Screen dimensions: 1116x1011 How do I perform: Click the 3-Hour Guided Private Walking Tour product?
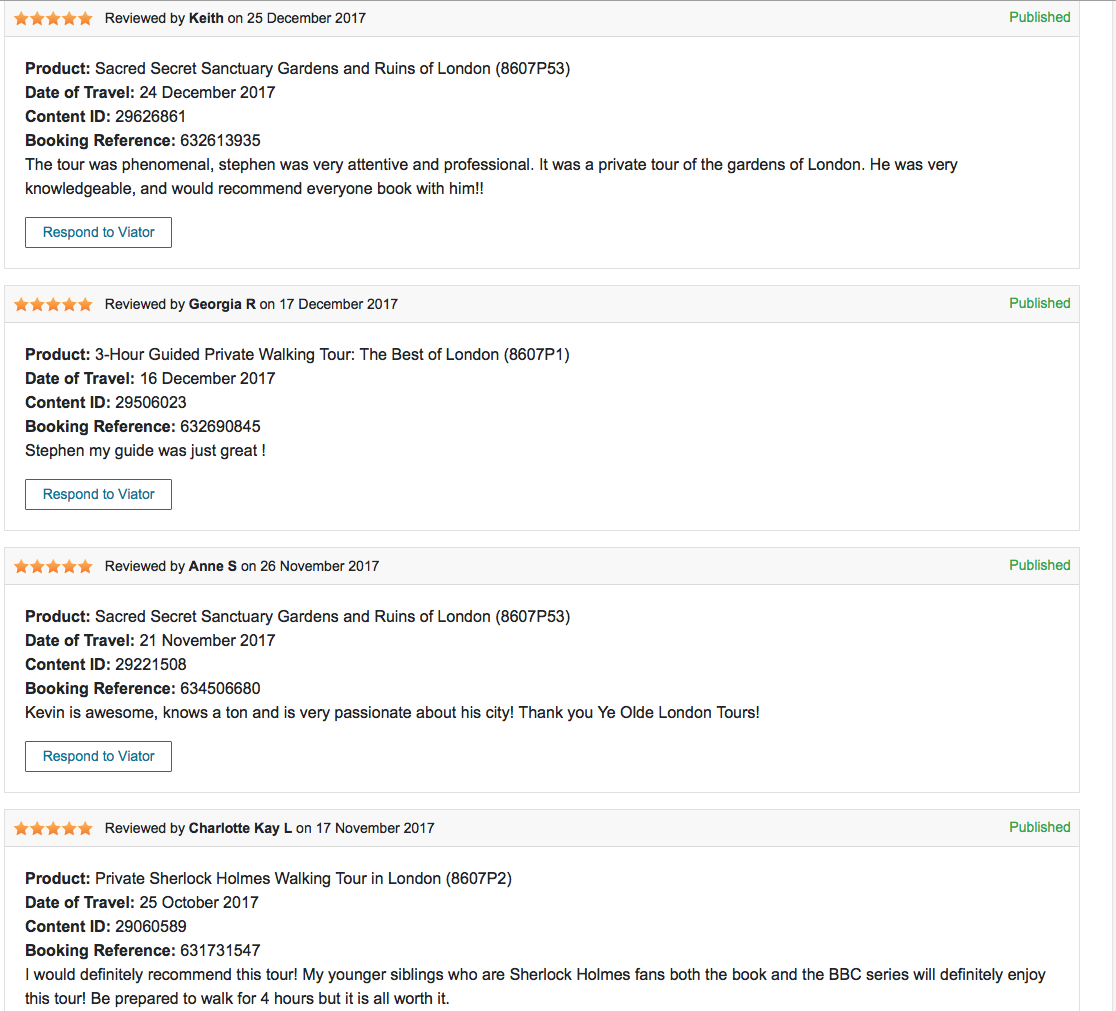(332, 354)
